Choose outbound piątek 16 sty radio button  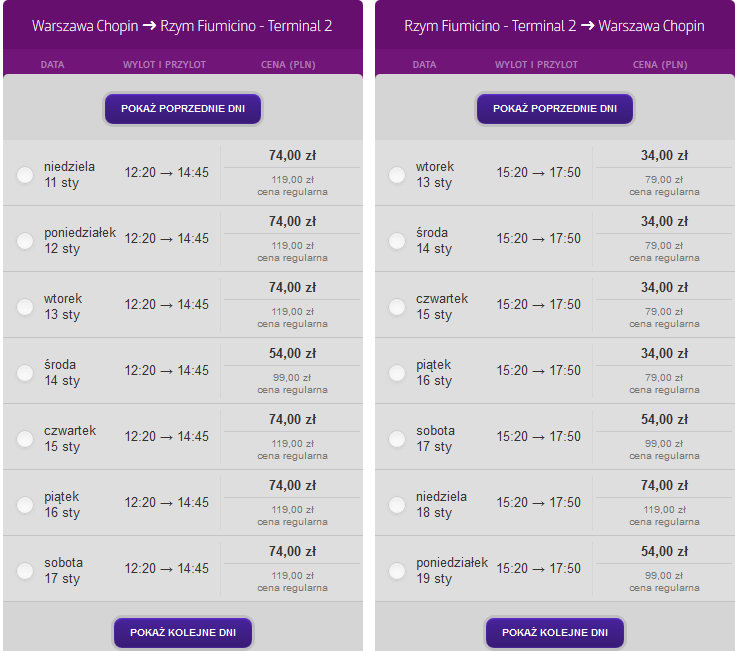click(25, 505)
